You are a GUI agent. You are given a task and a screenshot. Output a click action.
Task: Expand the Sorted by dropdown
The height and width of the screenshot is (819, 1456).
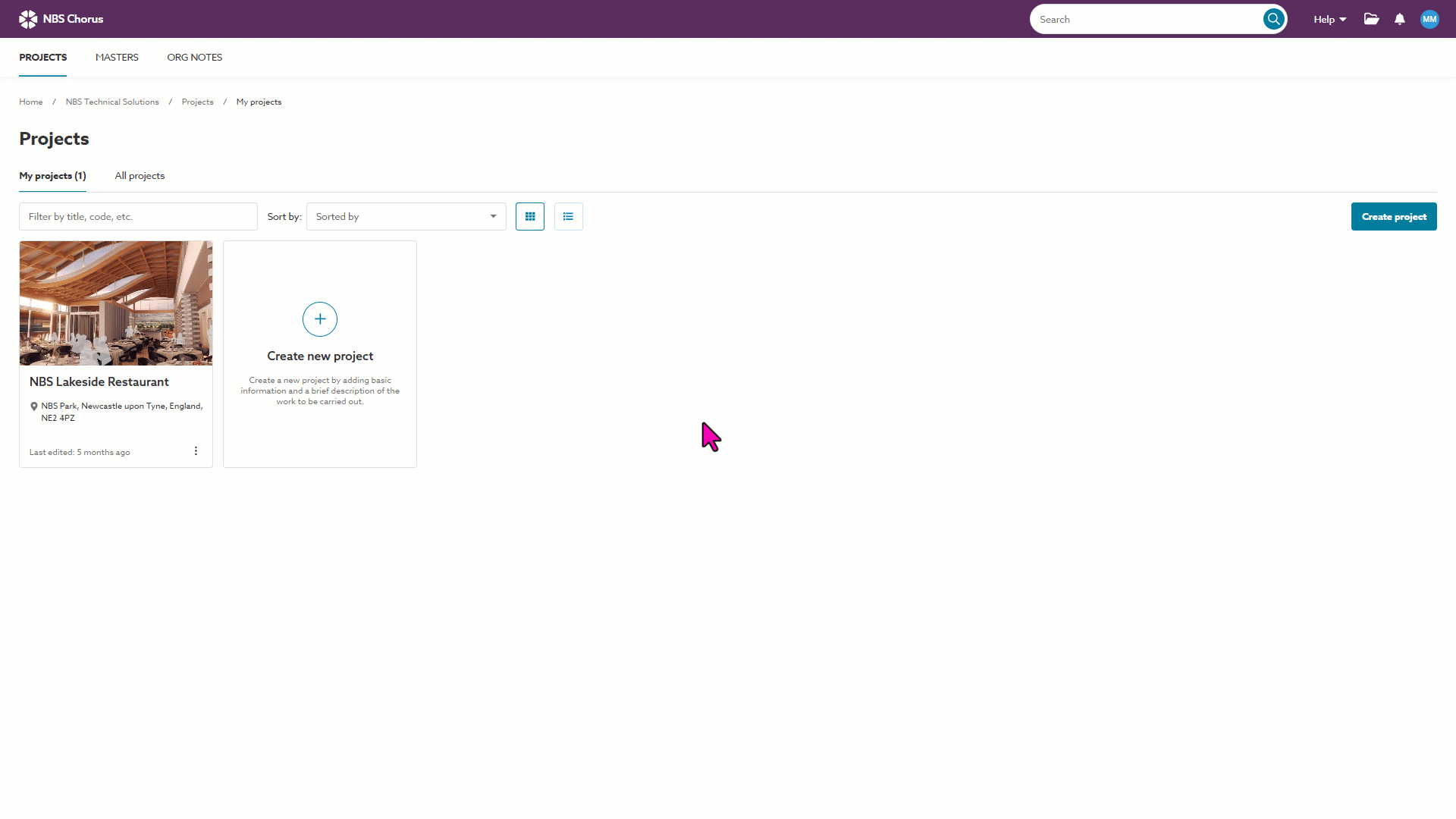406,217
